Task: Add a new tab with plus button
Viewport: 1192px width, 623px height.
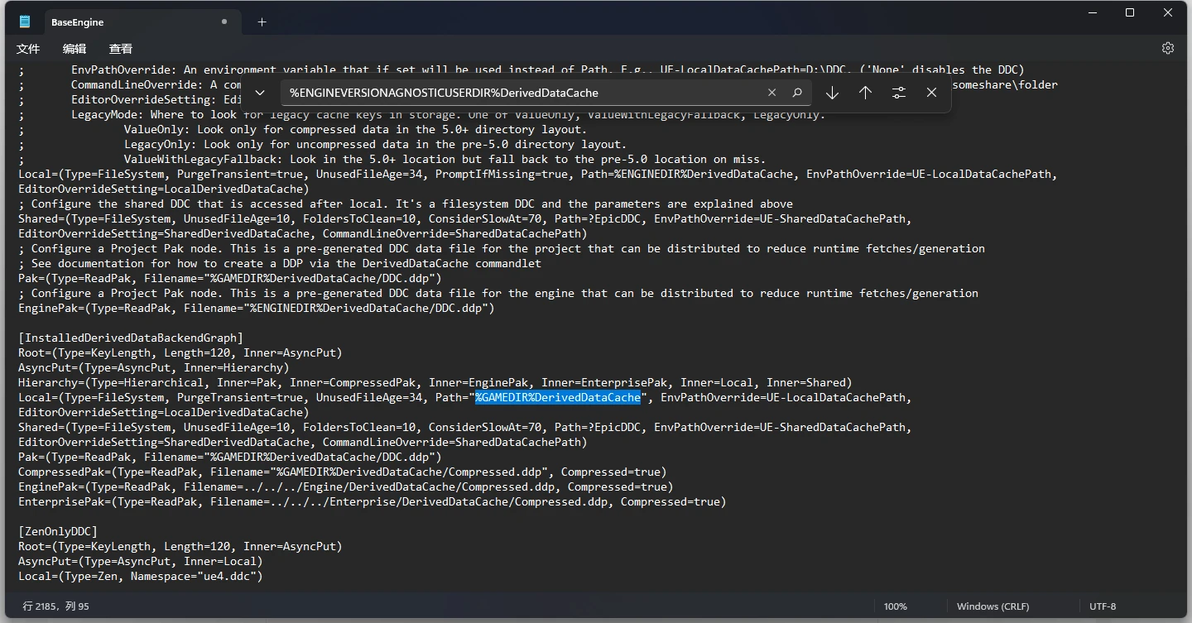Action: (262, 22)
